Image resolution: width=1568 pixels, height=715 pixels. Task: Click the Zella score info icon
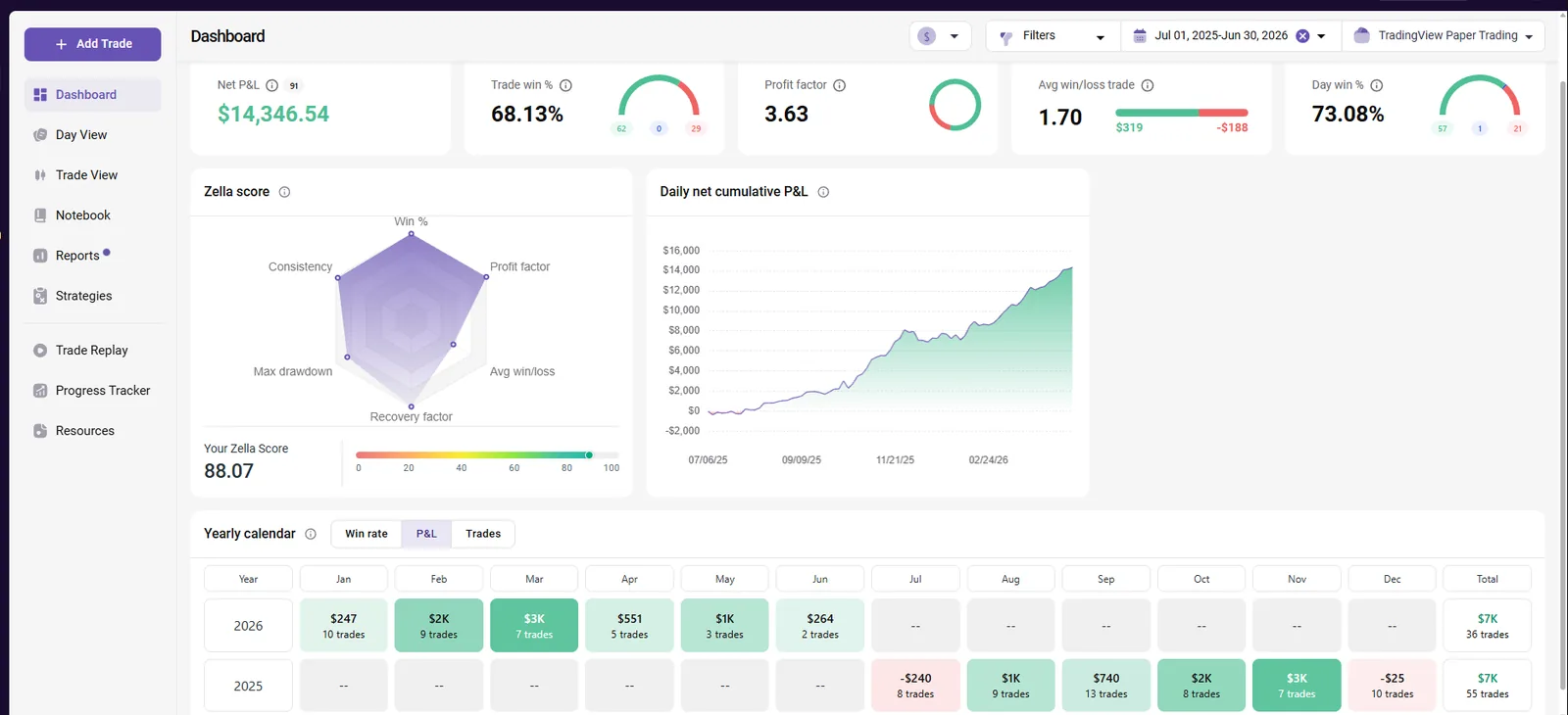(x=284, y=192)
